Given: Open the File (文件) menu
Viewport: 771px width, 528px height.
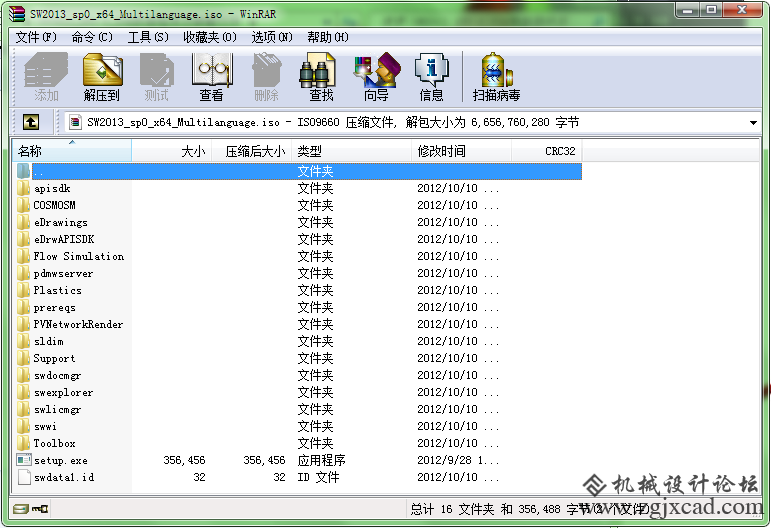Looking at the screenshot, I should click(x=36, y=37).
